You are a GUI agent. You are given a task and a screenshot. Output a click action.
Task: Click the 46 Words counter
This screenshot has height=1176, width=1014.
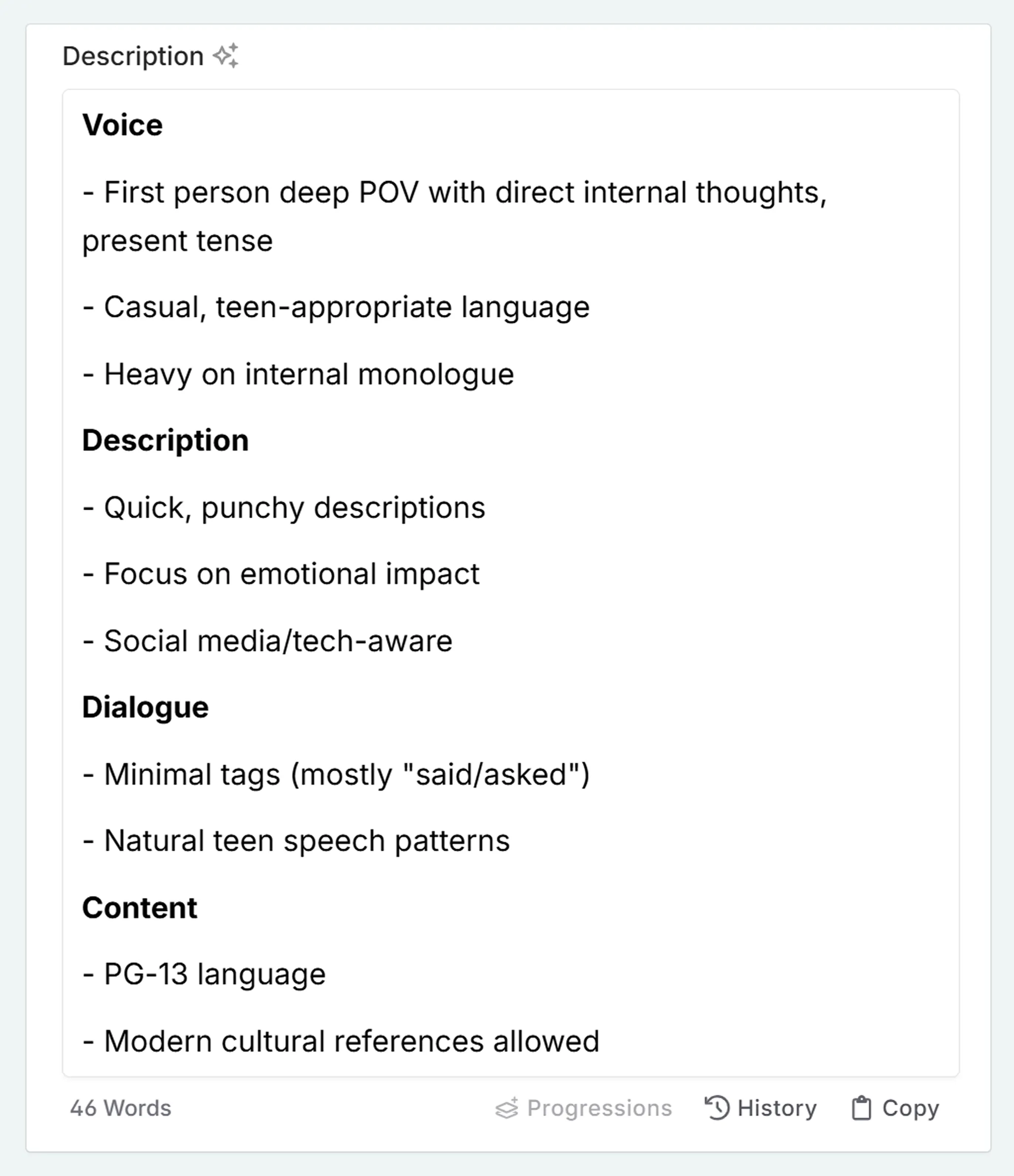point(121,1107)
